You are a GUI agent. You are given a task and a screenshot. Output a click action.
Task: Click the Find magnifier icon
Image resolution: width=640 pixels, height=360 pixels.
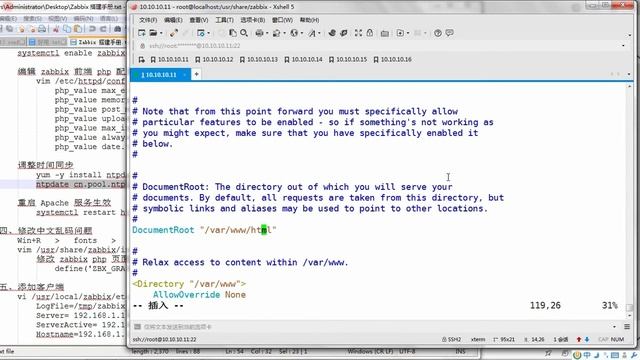pos(244,33)
